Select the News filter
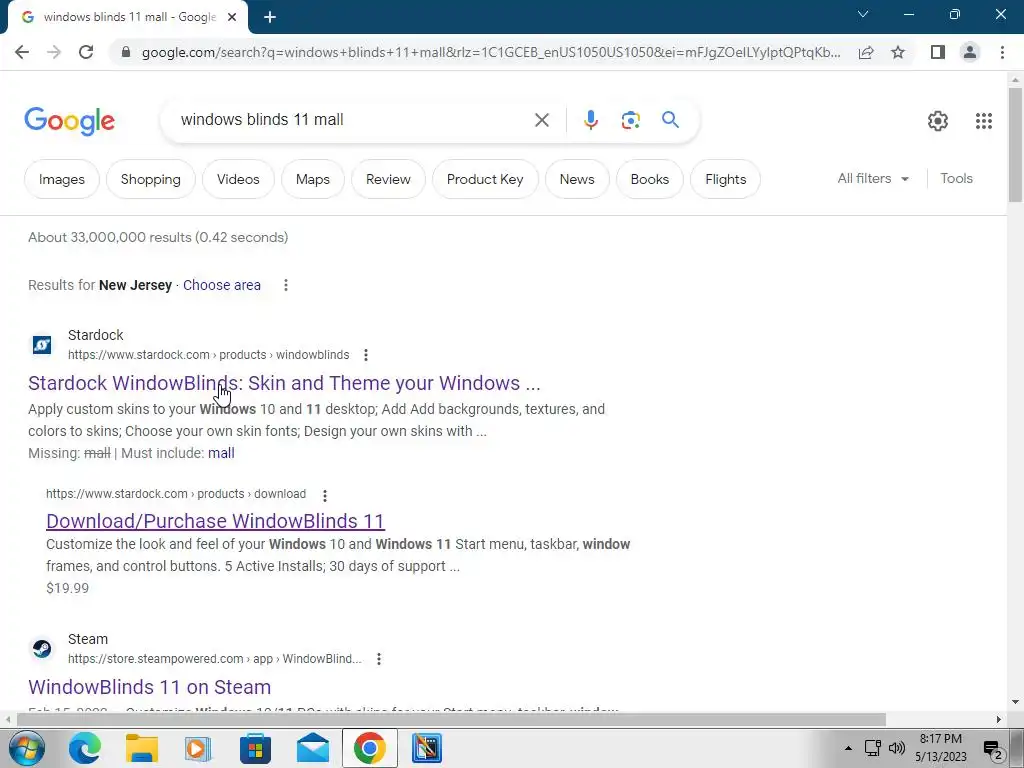The width and height of the screenshot is (1024, 768). point(577,179)
